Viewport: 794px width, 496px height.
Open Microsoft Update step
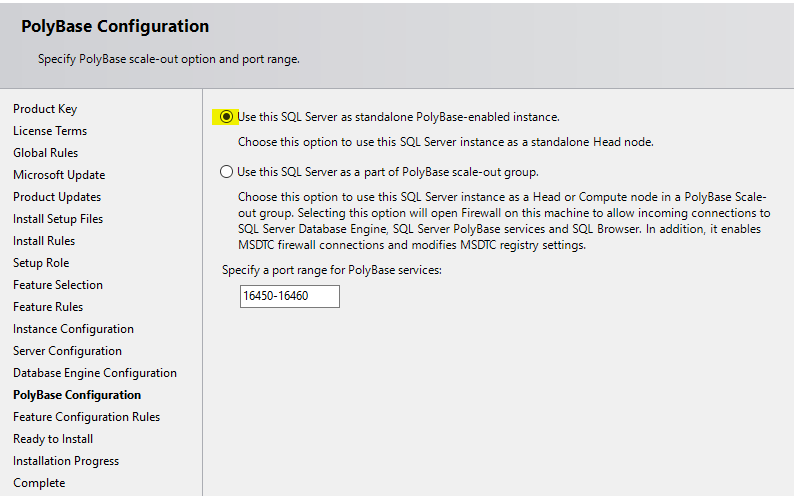(59, 175)
